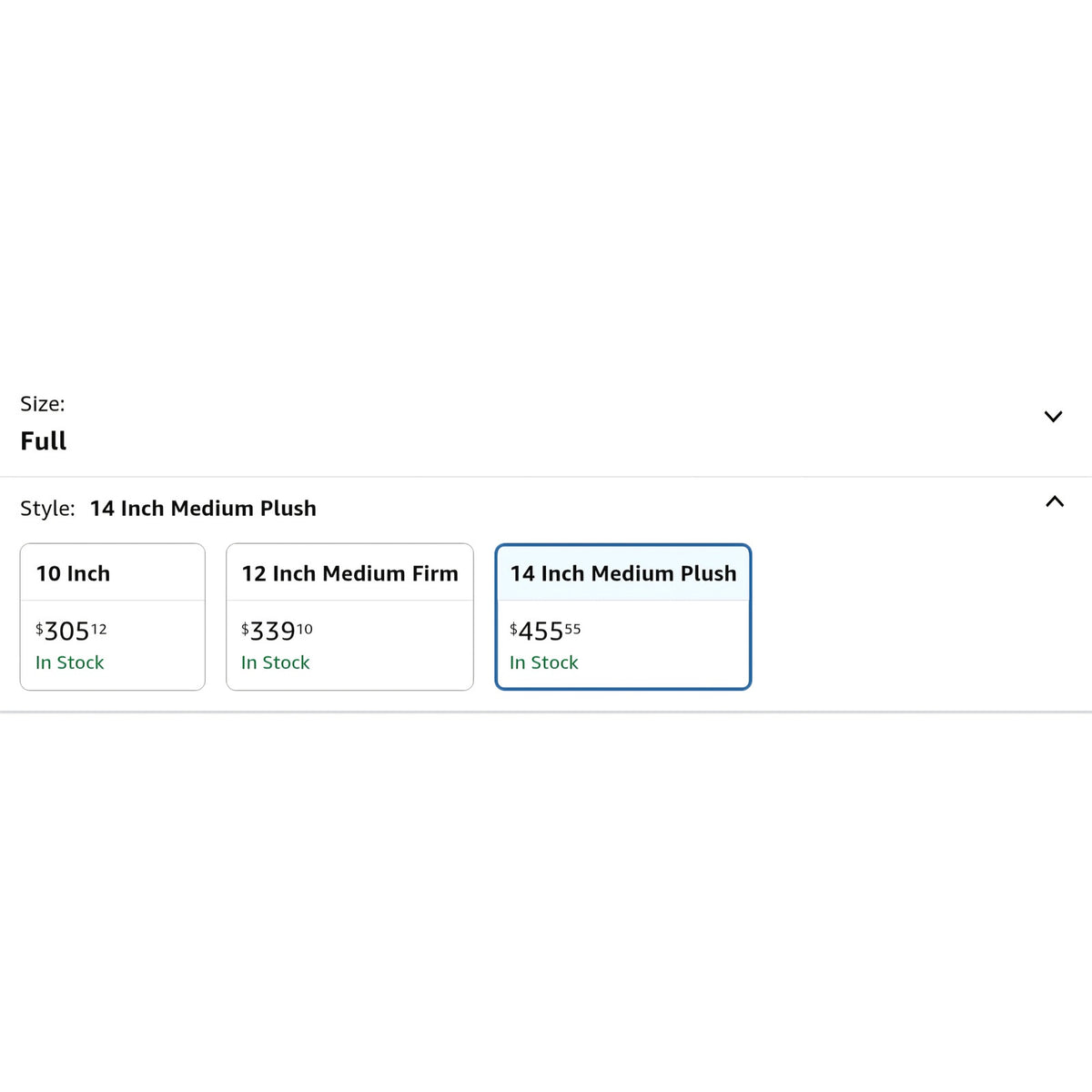
Task: Click In Stock under 14 Inch Medium Plush card
Action: pos(544,662)
